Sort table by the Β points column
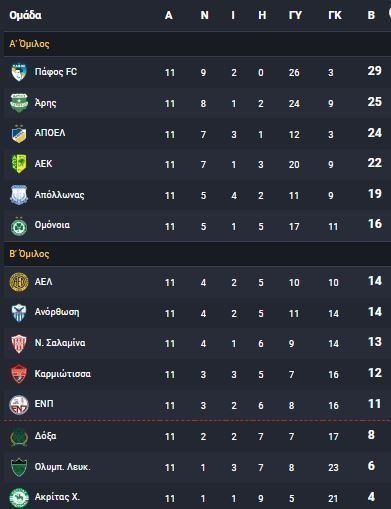Image resolution: width=391 pixels, height=509 pixels. coord(371,15)
